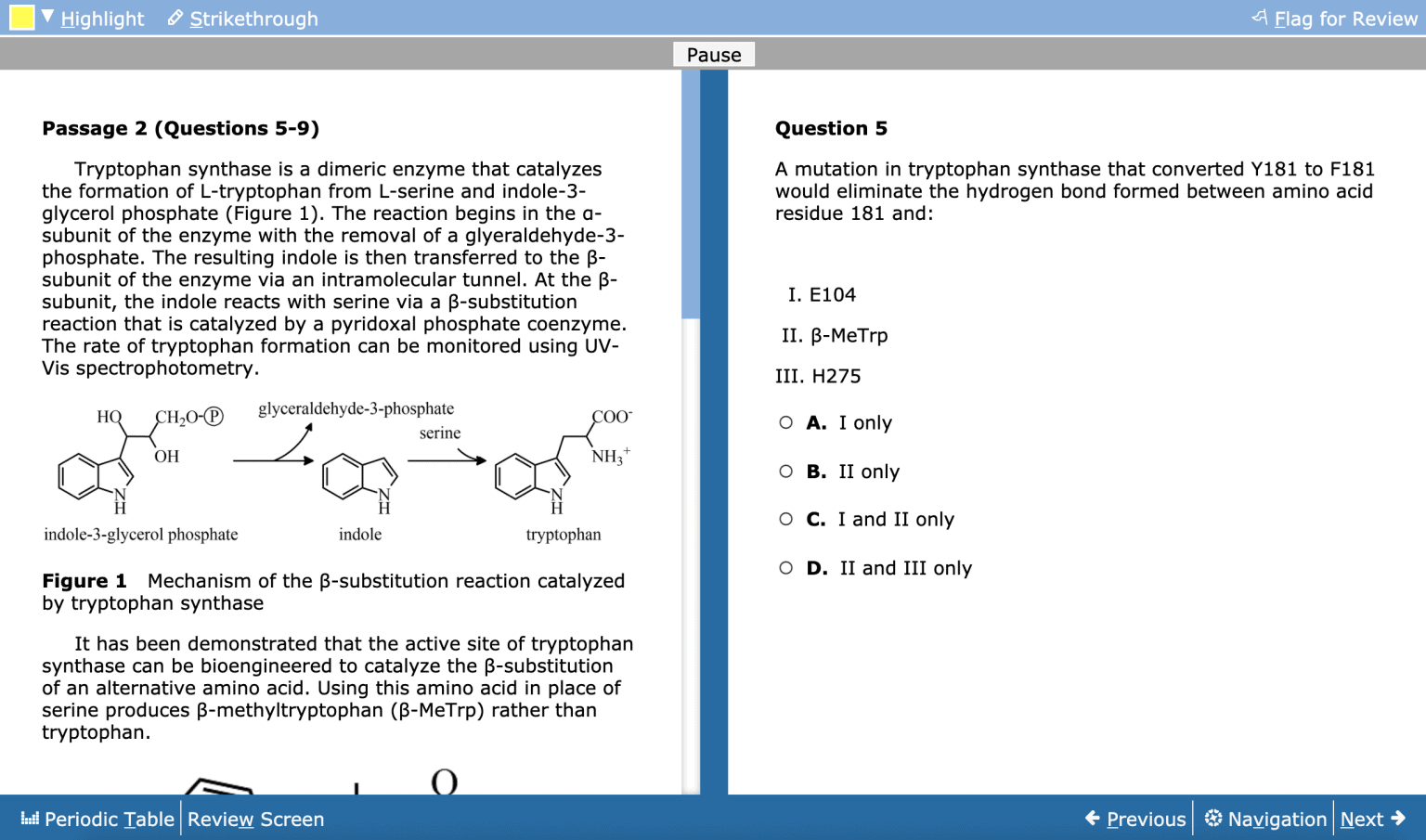The height and width of the screenshot is (840, 1426).
Task: Click the yellow highlight color swatch
Action: pyautogui.click(x=21, y=18)
